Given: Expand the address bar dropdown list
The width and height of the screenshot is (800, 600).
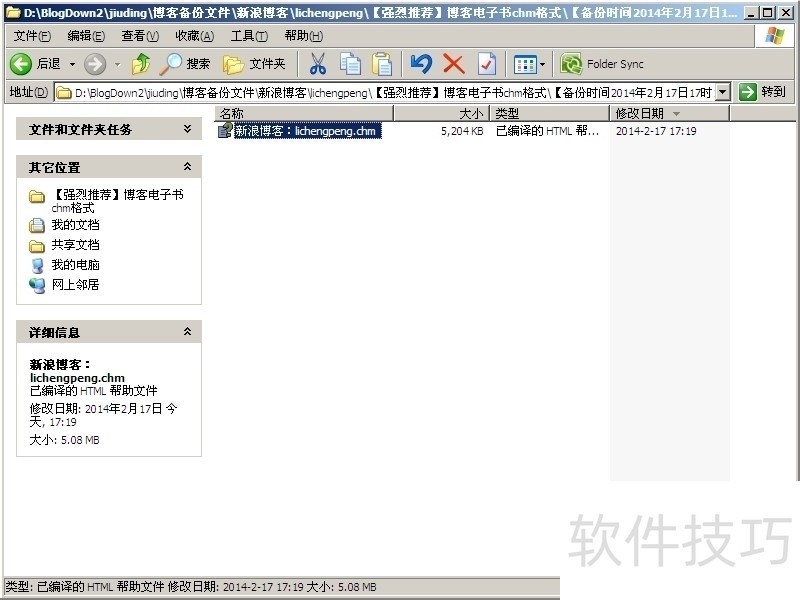Looking at the screenshot, I should point(724,92).
